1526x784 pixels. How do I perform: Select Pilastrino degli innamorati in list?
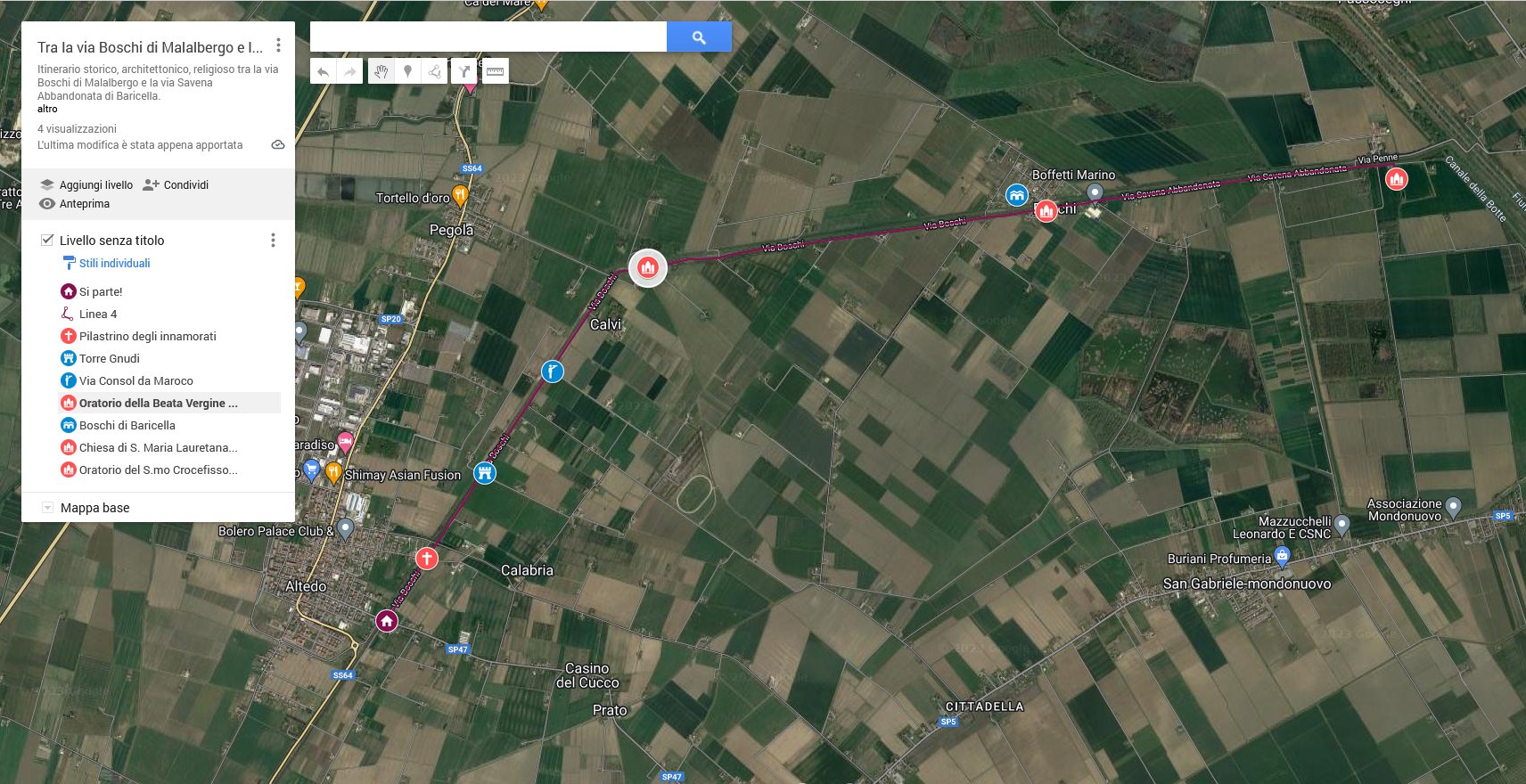[148, 336]
